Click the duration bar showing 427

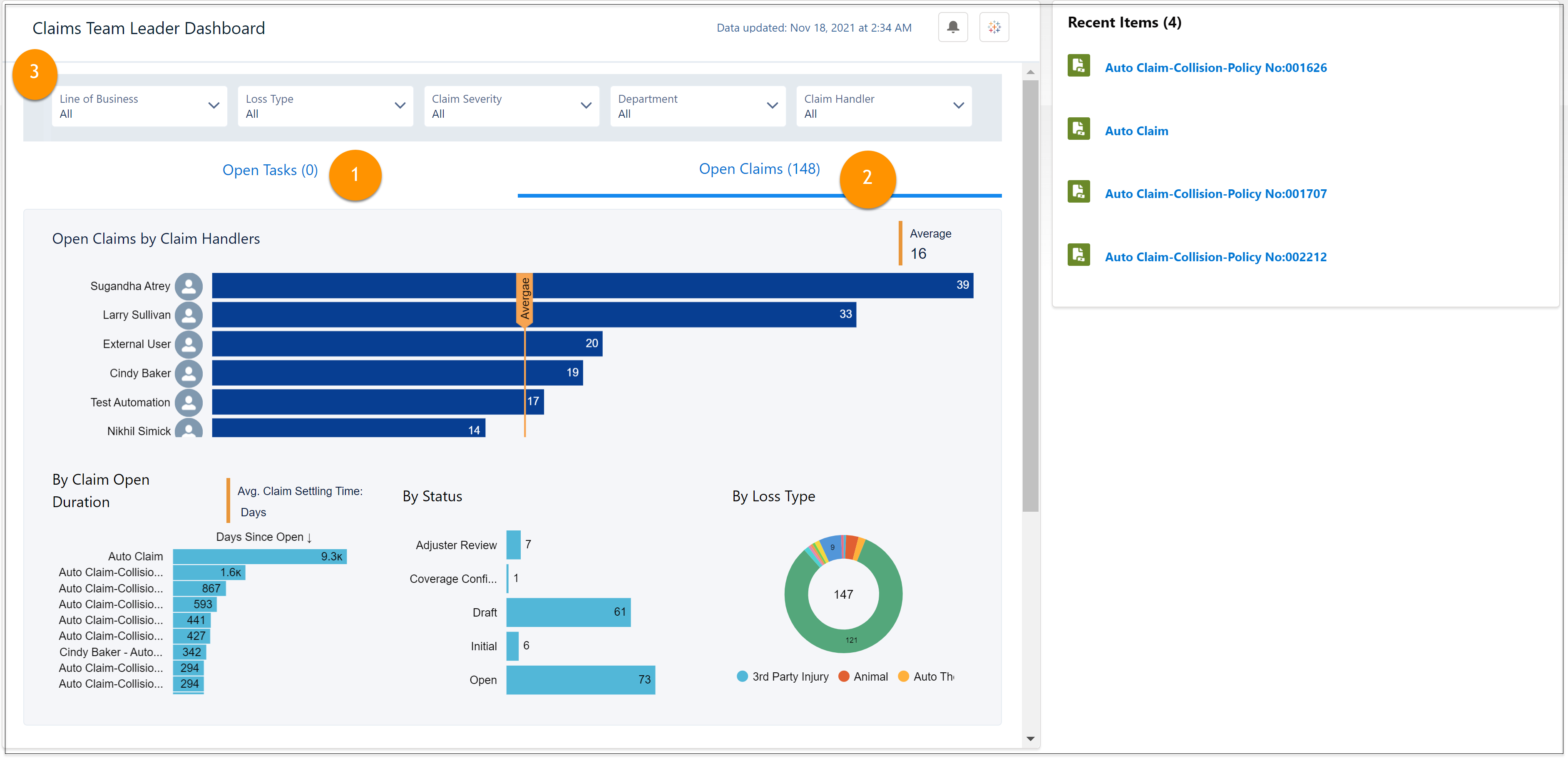[191, 636]
